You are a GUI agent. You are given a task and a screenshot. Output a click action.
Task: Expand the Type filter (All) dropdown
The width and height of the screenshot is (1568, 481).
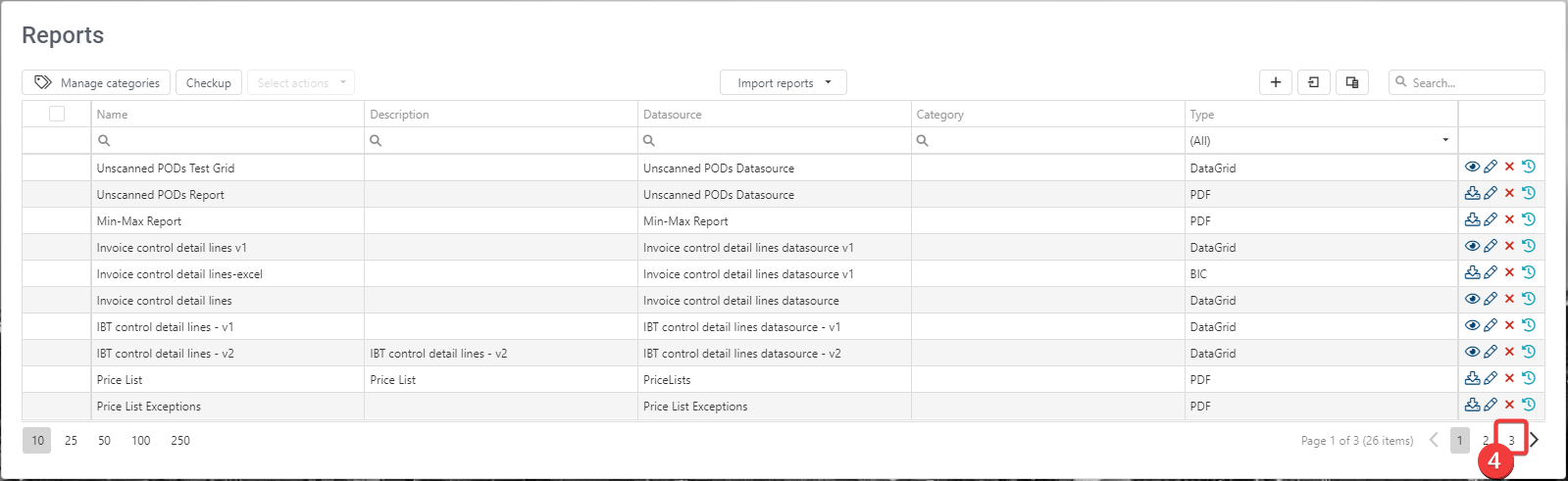coord(1444,140)
